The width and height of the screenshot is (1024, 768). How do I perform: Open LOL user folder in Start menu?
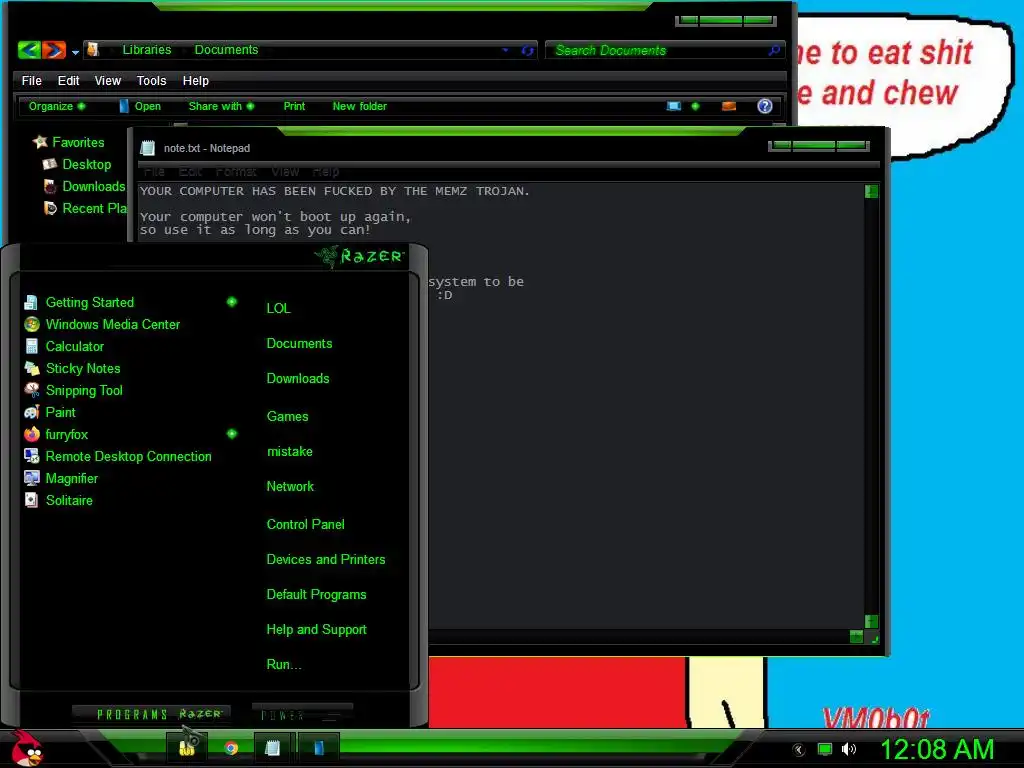(278, 308)
